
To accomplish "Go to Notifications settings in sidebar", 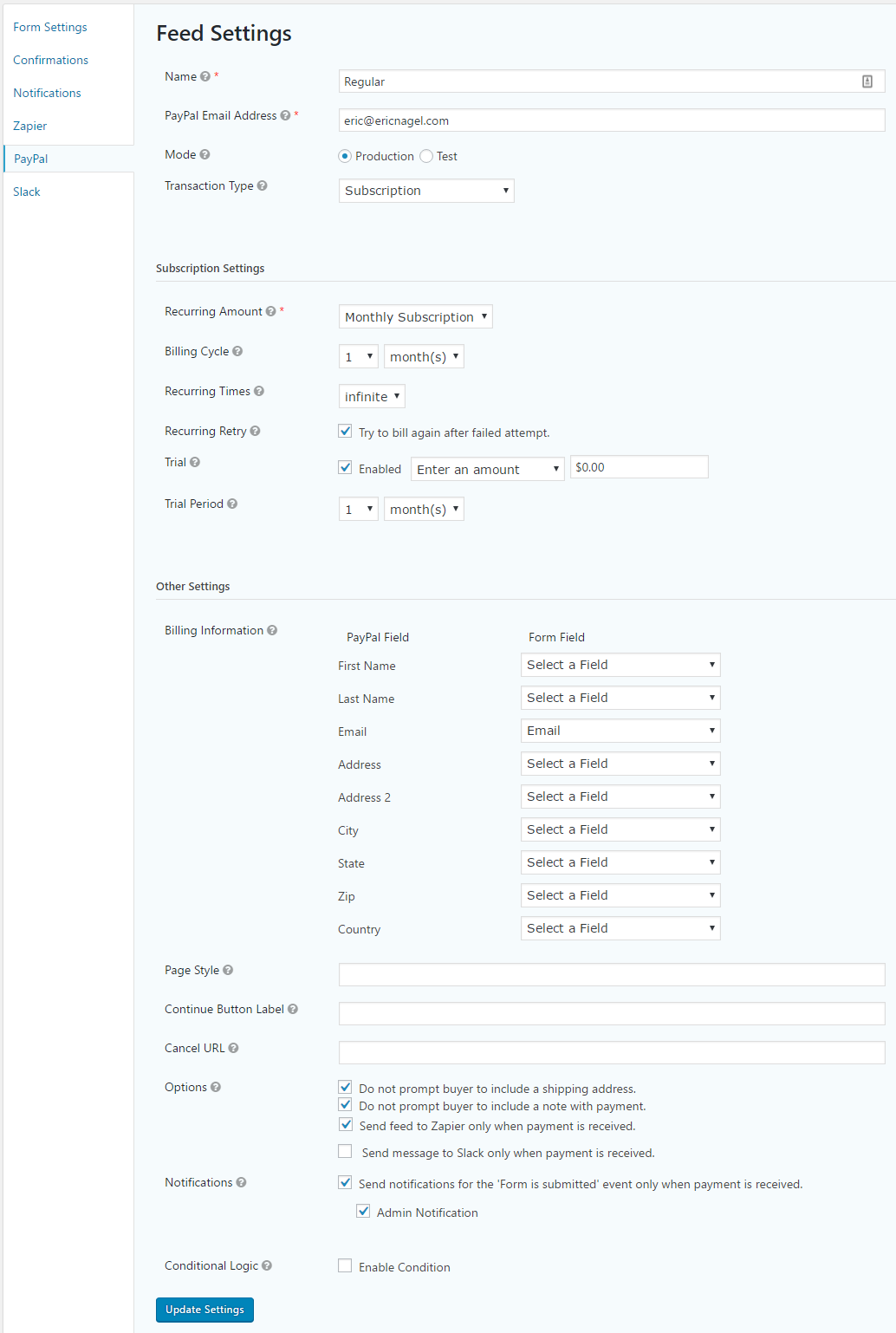I will (x=47, y=93).
